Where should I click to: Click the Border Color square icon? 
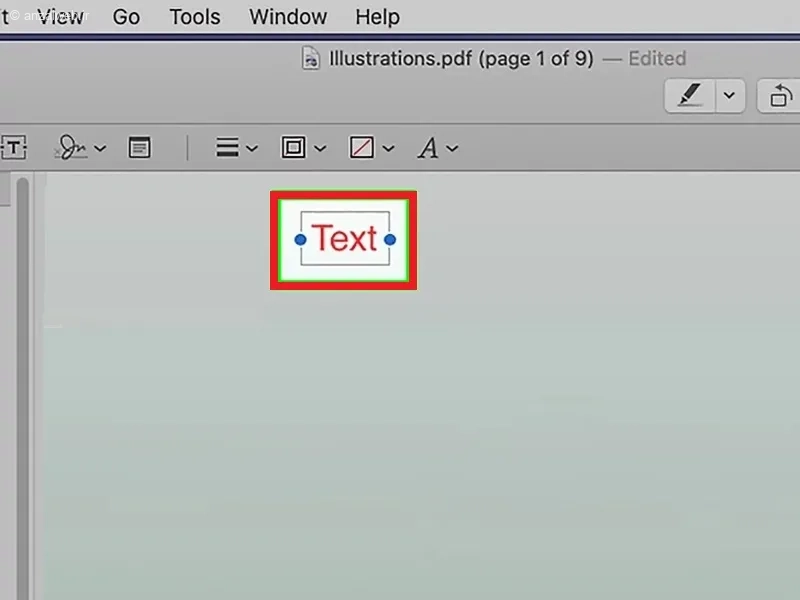[293, 148]
